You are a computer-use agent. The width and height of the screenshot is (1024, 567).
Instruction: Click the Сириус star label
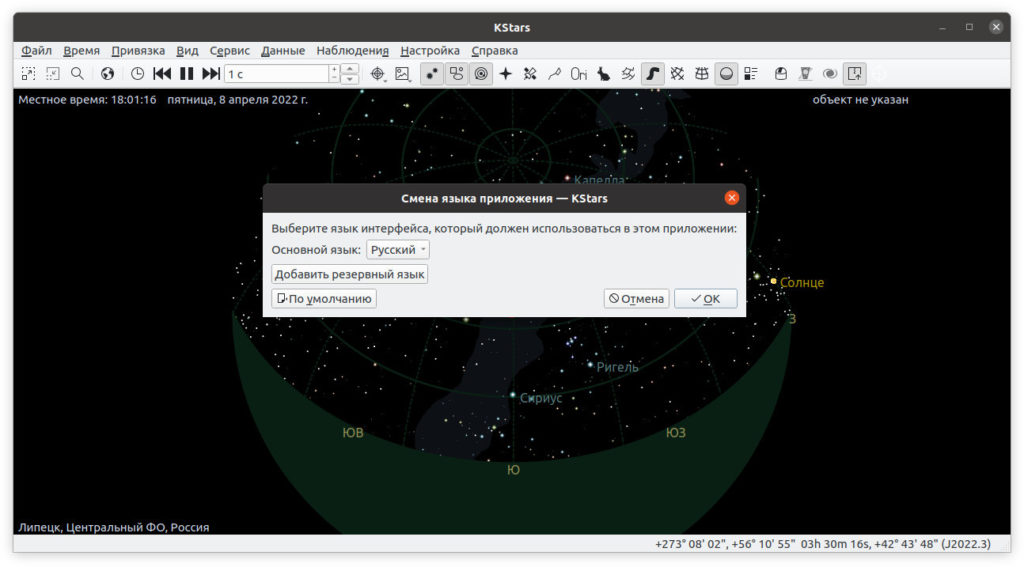click(541, 398)
